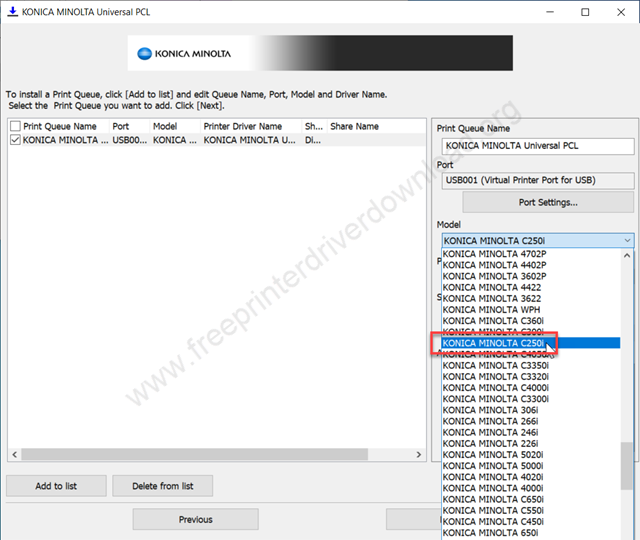Image resolution: width=640 pixels, height=540 pixels.
Task: Click the Konica Minolta globe logo
Action: click(144, 53)
